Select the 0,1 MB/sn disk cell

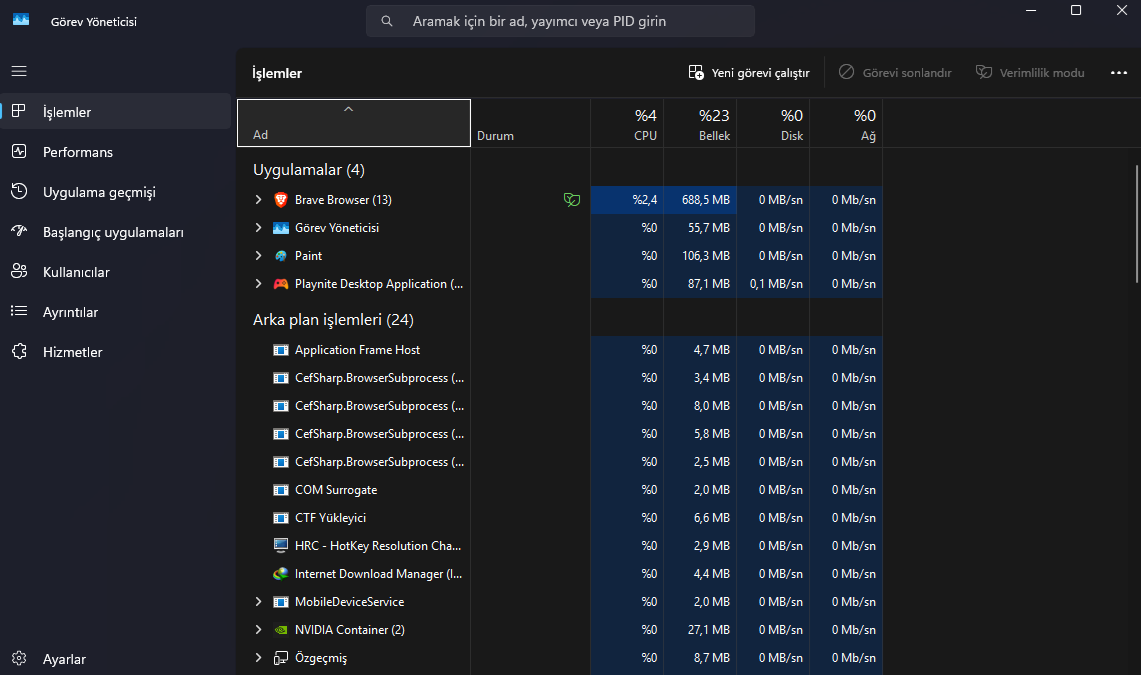pyautogui.click(x=773, y=284)
